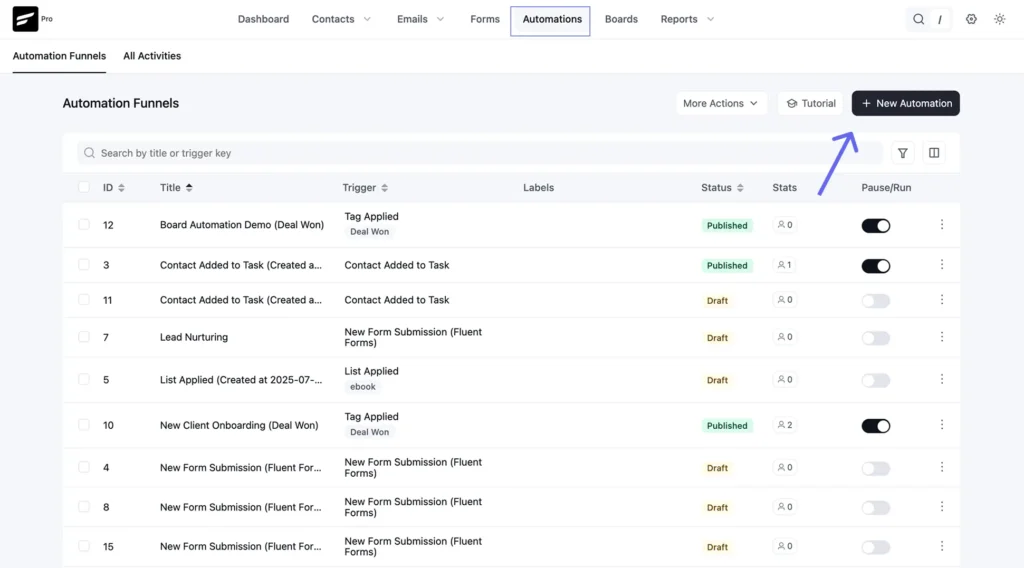The width and height of the screenshot is (1024, 568).
Task: Open three-dot menu for automation ID 15
Action: [942, 546]
